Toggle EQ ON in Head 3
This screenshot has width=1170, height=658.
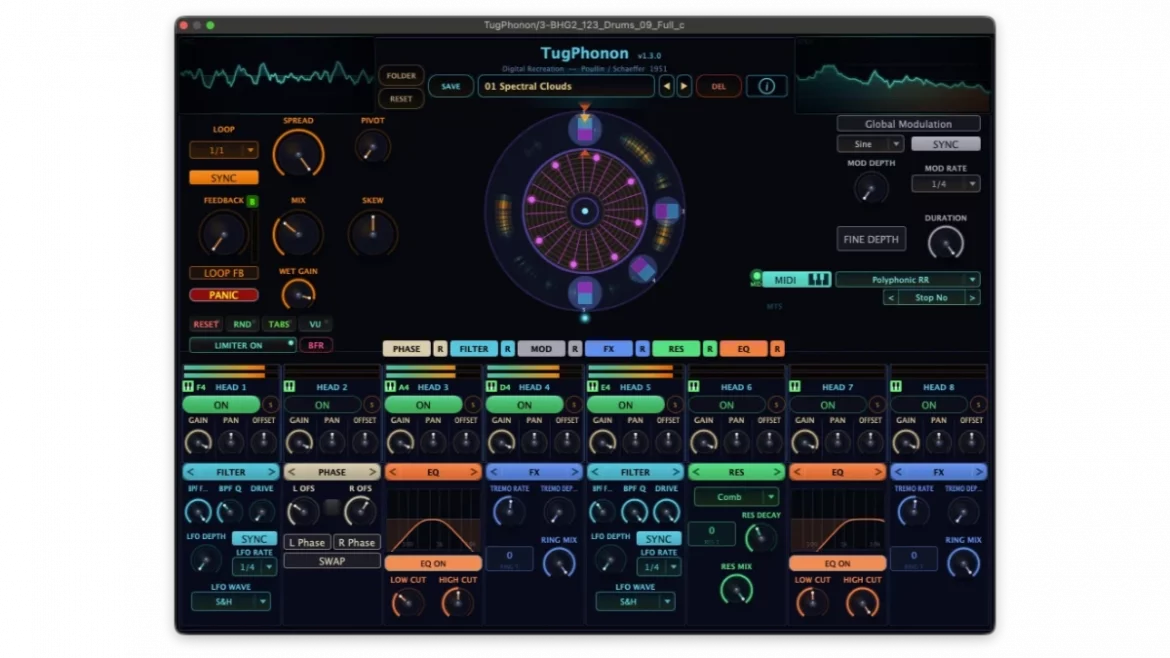click(433, 563)
